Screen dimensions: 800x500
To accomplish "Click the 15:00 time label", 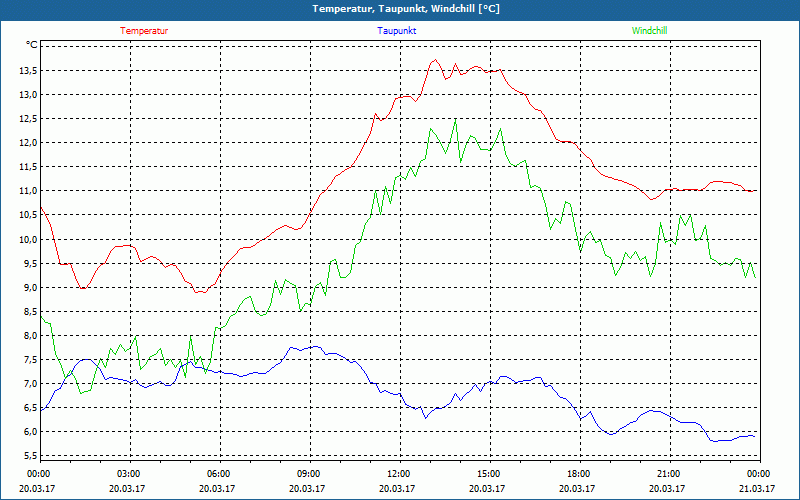I will [x=489, y=474].
